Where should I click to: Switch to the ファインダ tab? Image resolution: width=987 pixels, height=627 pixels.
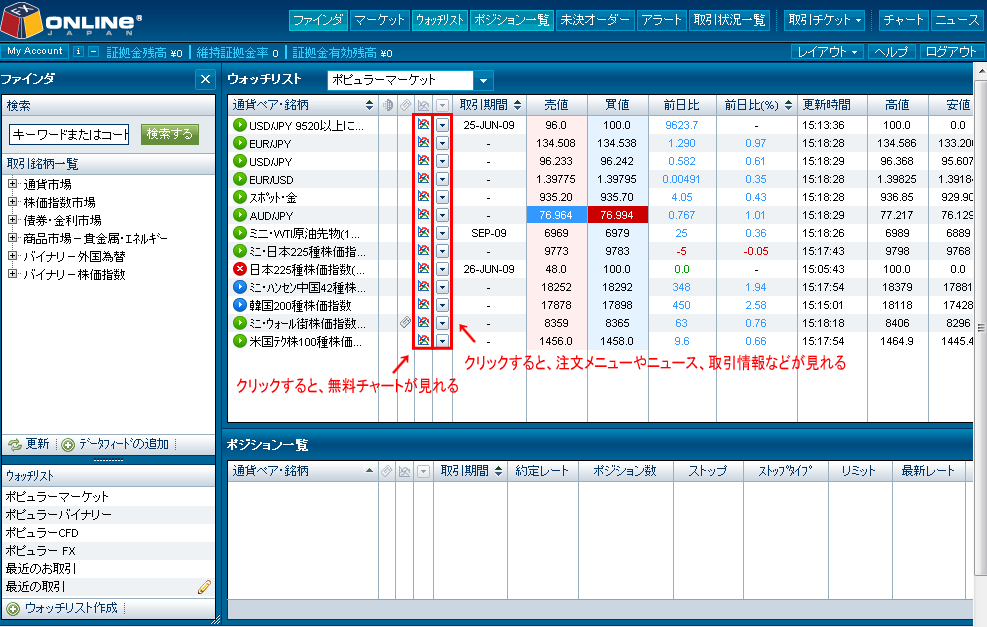pos(319,20)
